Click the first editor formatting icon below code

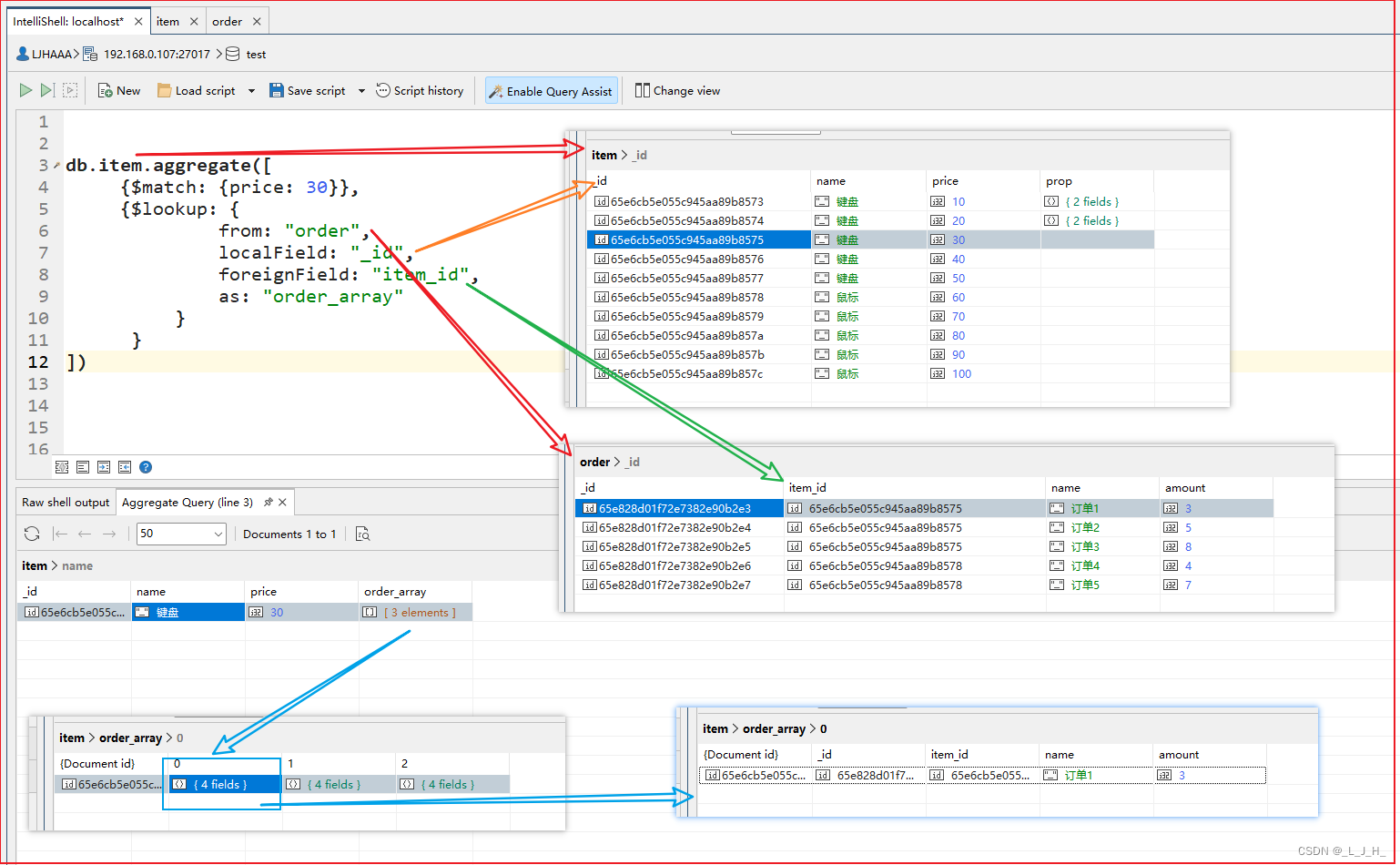click(62, 467)
